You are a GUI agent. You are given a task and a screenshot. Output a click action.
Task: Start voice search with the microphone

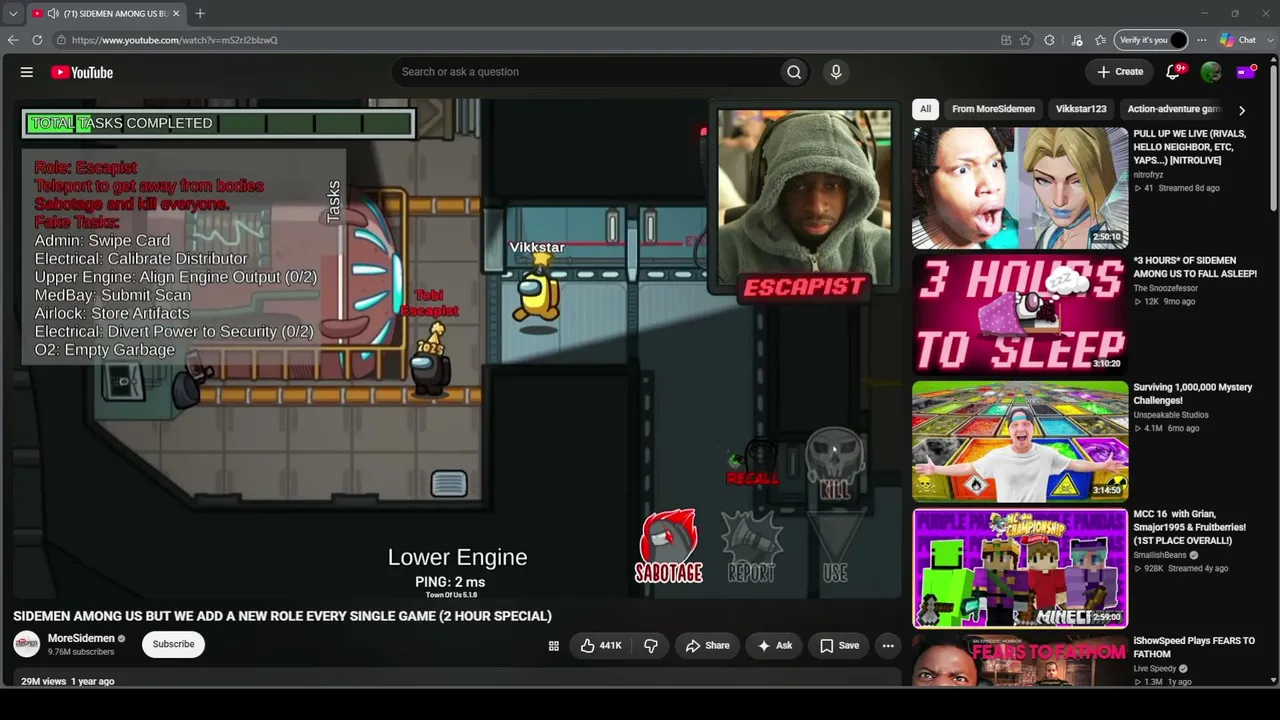(836, 72)
